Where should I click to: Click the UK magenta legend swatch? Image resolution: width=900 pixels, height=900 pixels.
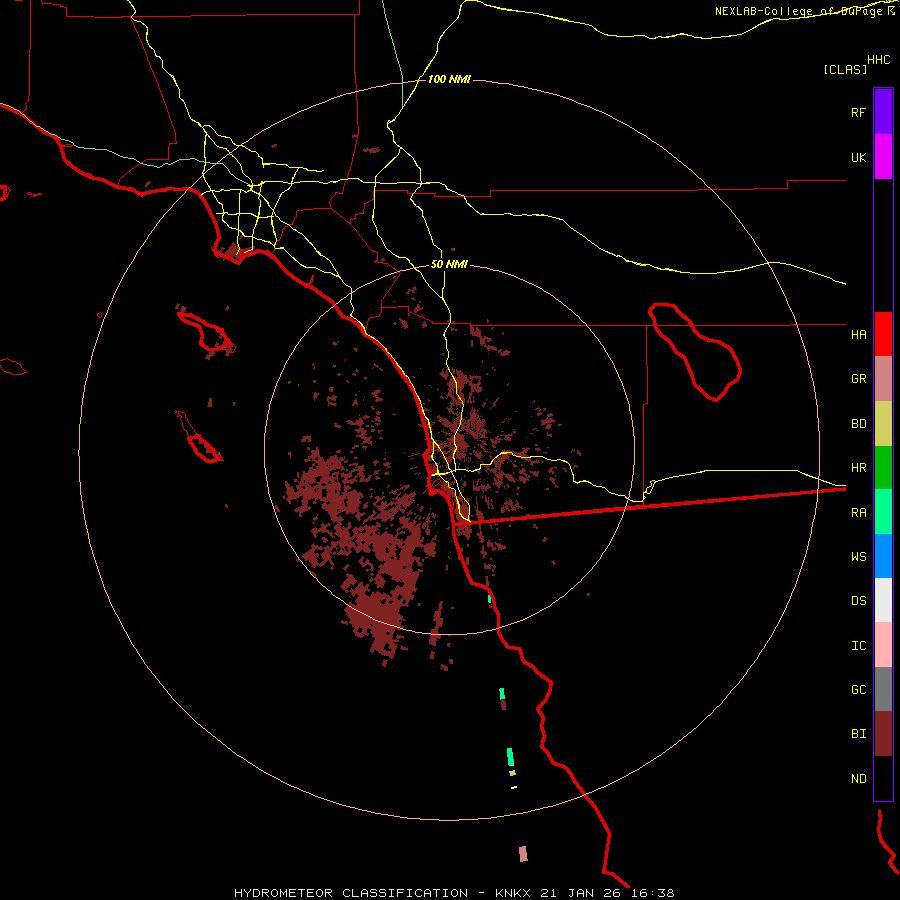pos(883,157)
